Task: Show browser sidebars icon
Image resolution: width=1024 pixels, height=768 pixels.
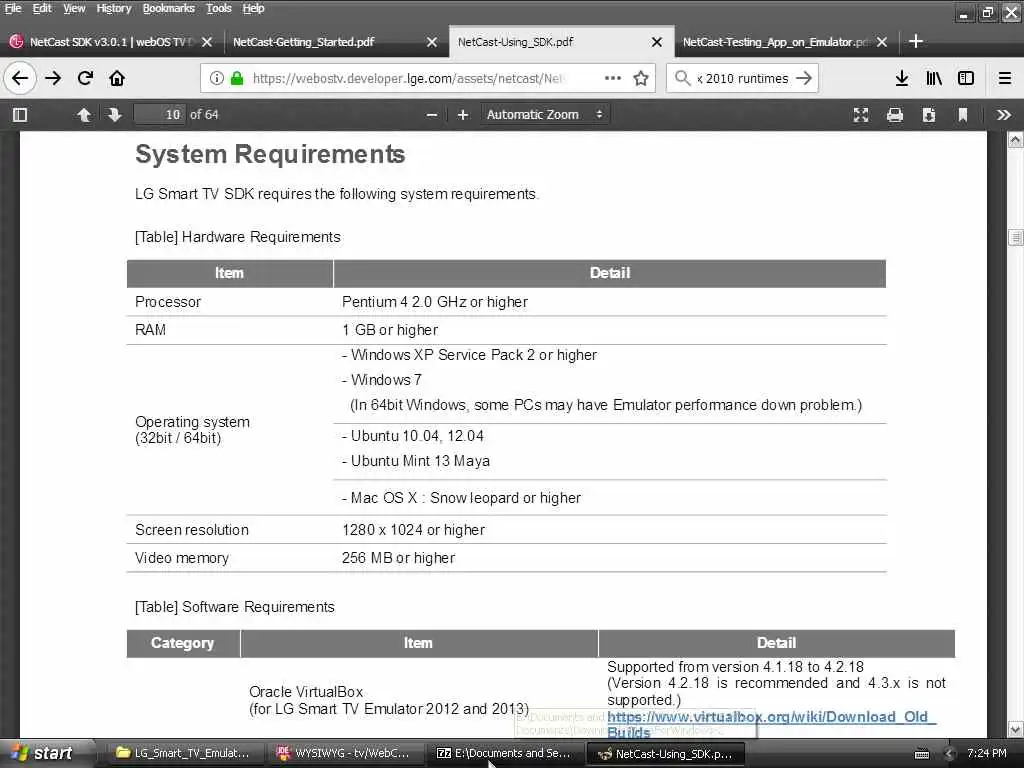Action: (x=966, y=78)
